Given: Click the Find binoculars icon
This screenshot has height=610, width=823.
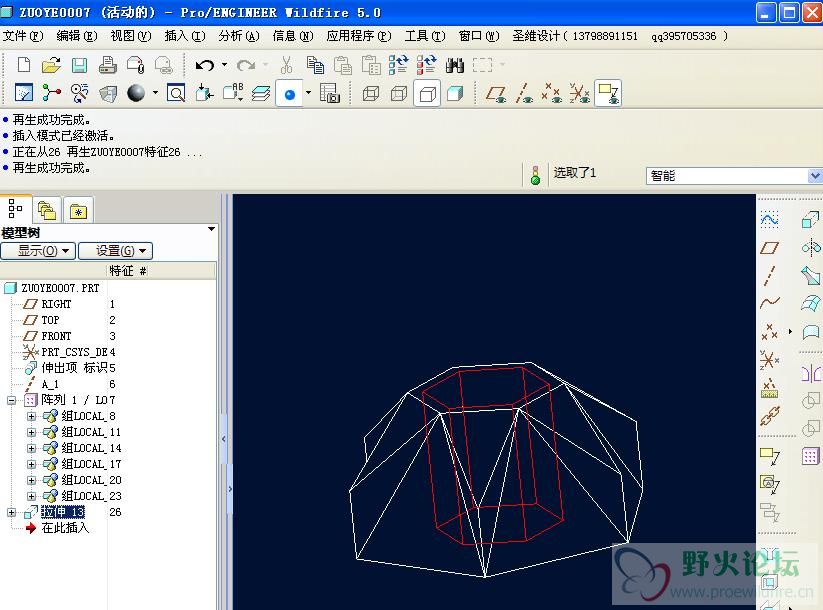Looking at the screenshot, I should 455,65.
